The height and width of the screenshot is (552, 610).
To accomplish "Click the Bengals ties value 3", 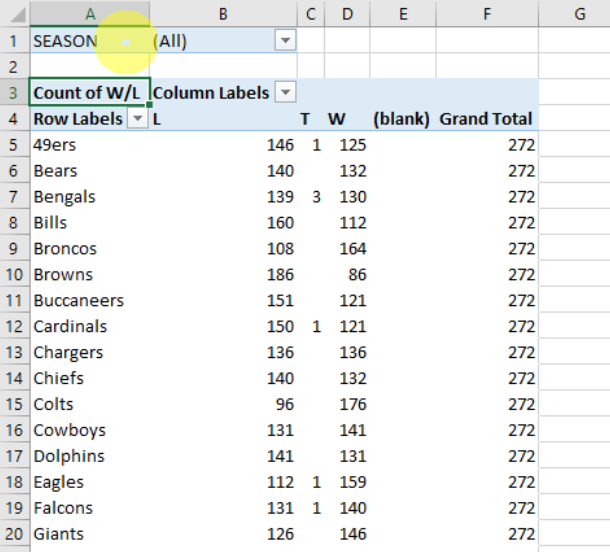I will (316, 197).
